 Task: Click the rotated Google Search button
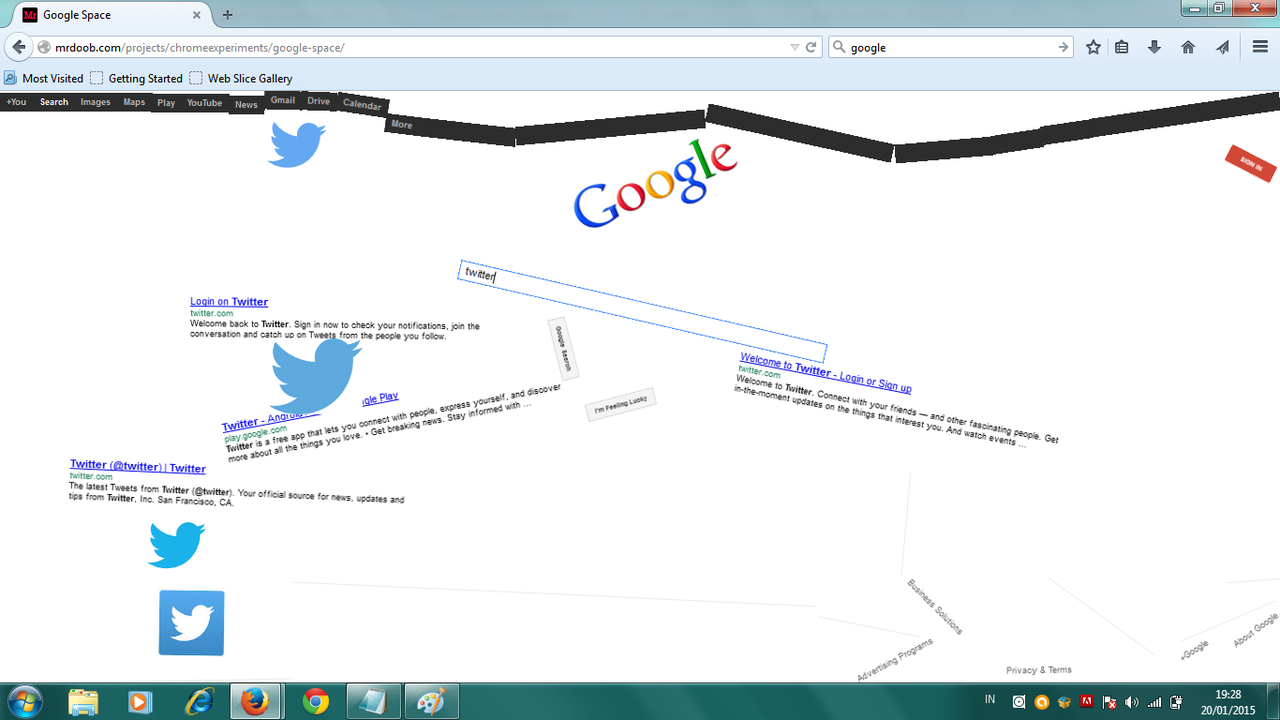[x=561, y=348]
